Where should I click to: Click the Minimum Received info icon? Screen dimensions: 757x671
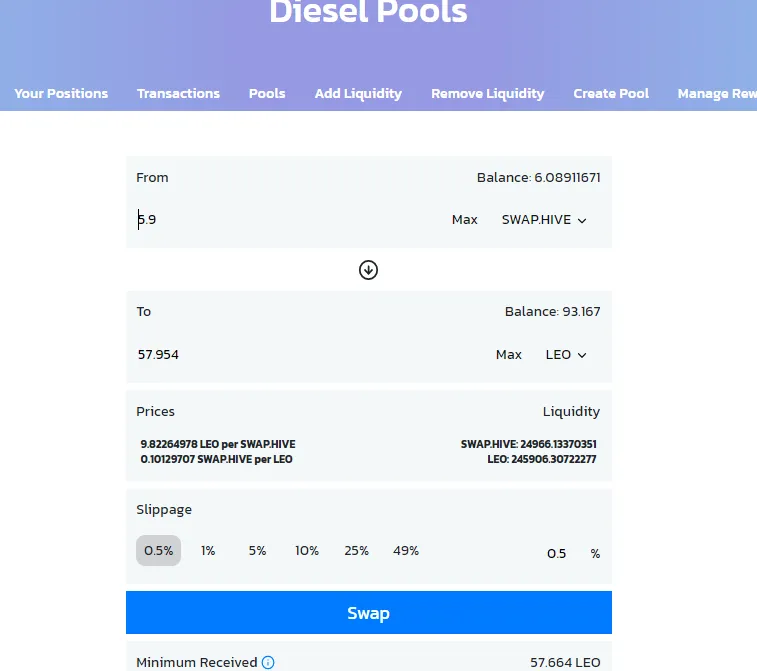268,662
